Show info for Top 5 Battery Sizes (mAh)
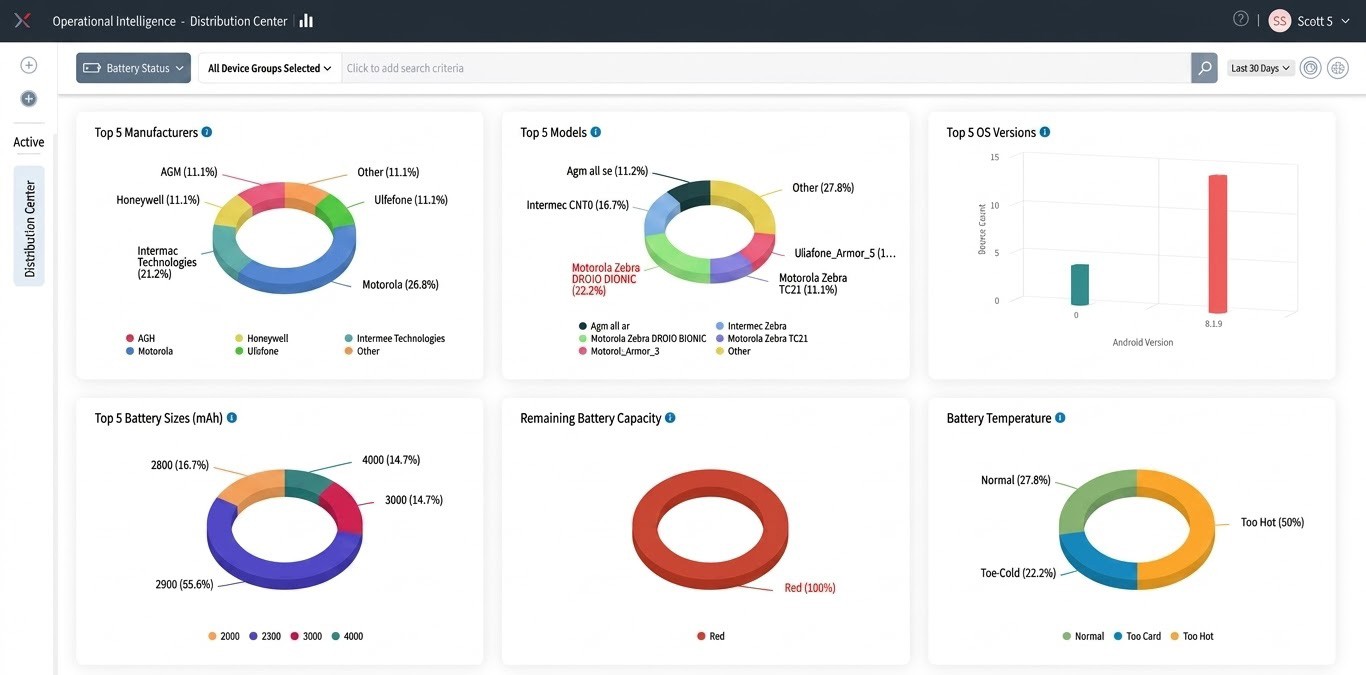 pos(232,418)
